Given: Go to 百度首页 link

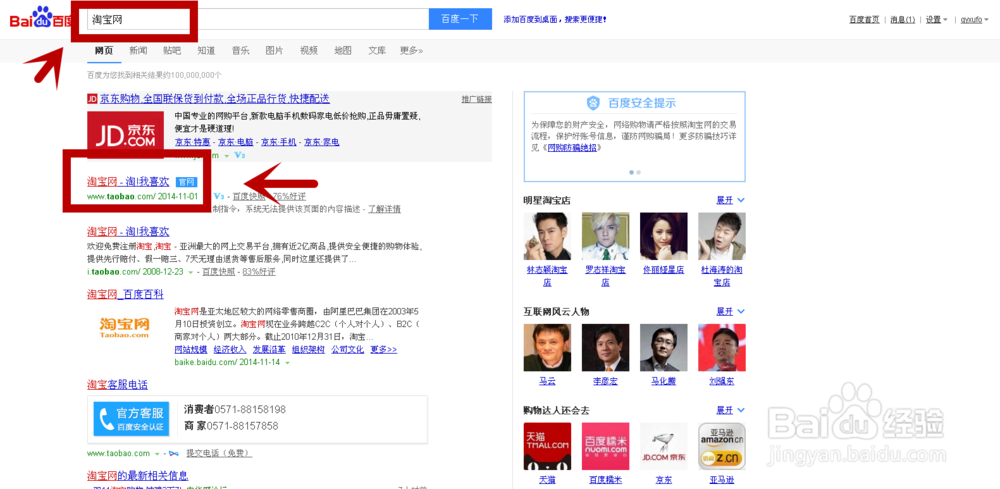Looking at the screenshot, I should tap(864, 20).
